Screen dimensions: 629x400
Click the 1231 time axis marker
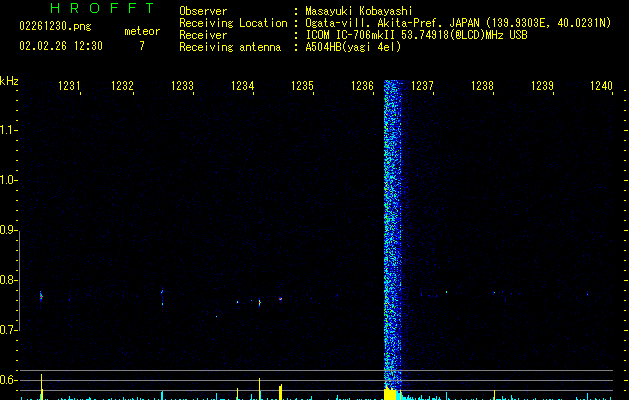pos(69,85)
